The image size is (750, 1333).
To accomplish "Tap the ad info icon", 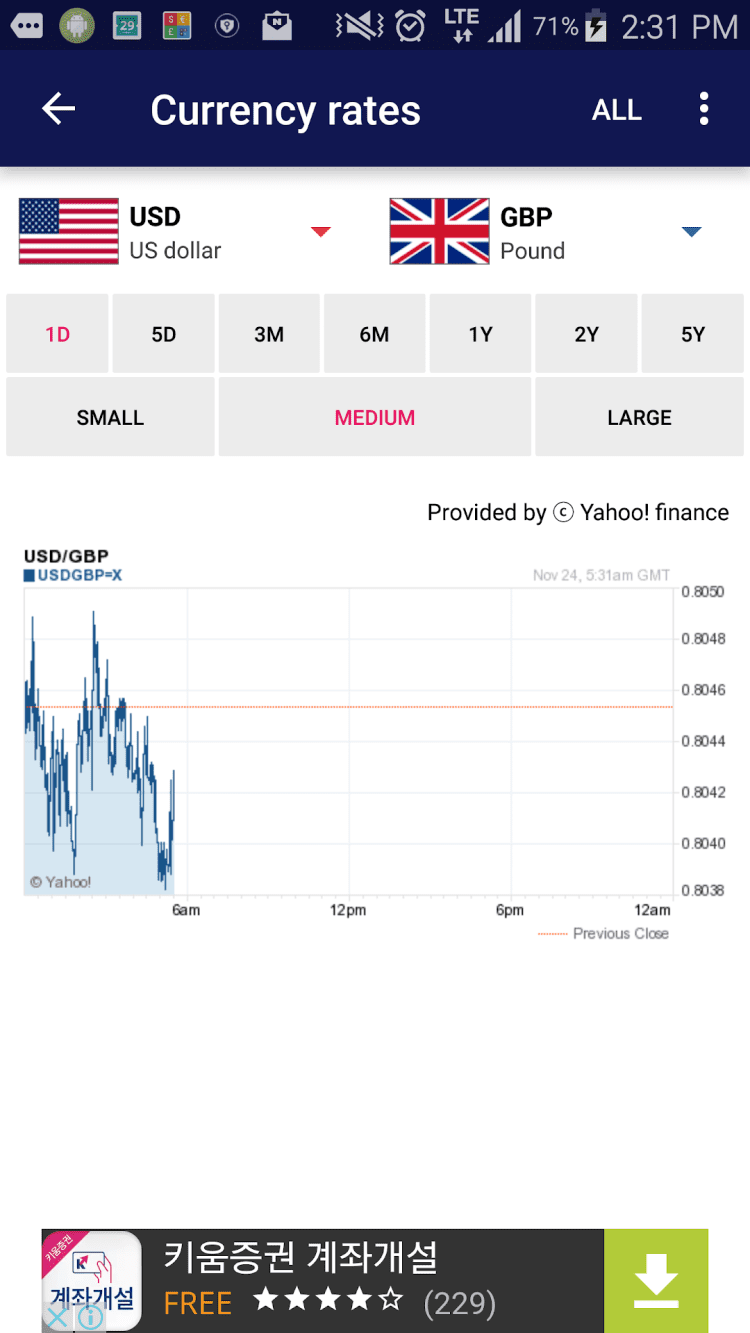I will [x=91, y=1317].
